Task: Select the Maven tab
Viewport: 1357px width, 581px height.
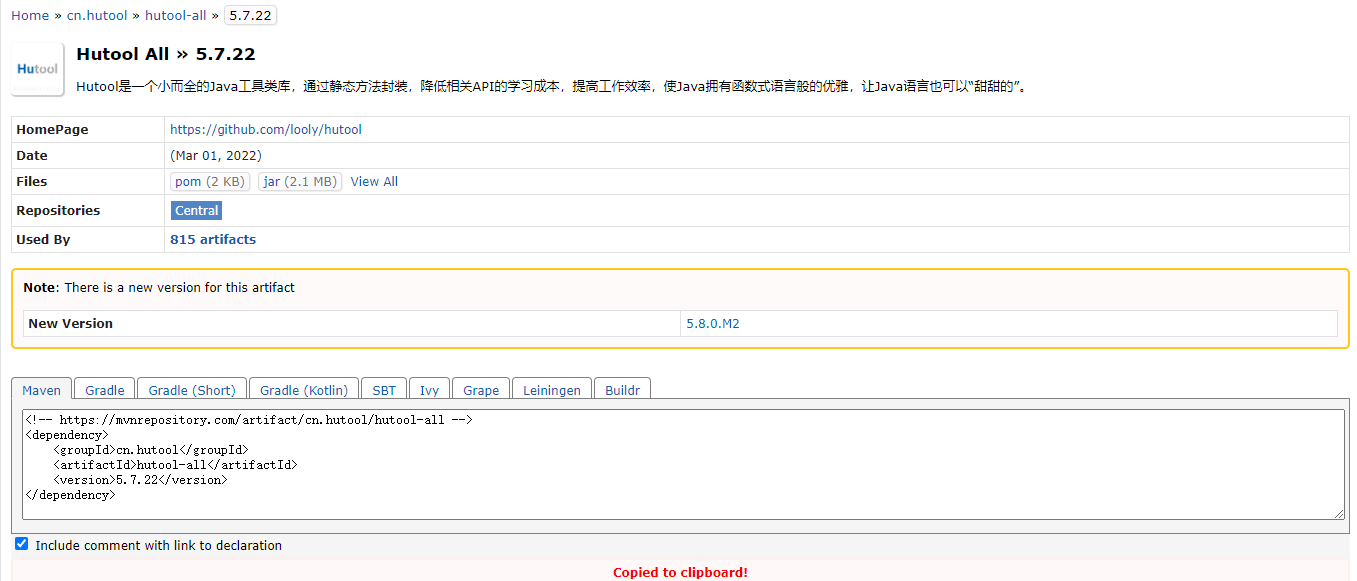Action: coord(42,390)
